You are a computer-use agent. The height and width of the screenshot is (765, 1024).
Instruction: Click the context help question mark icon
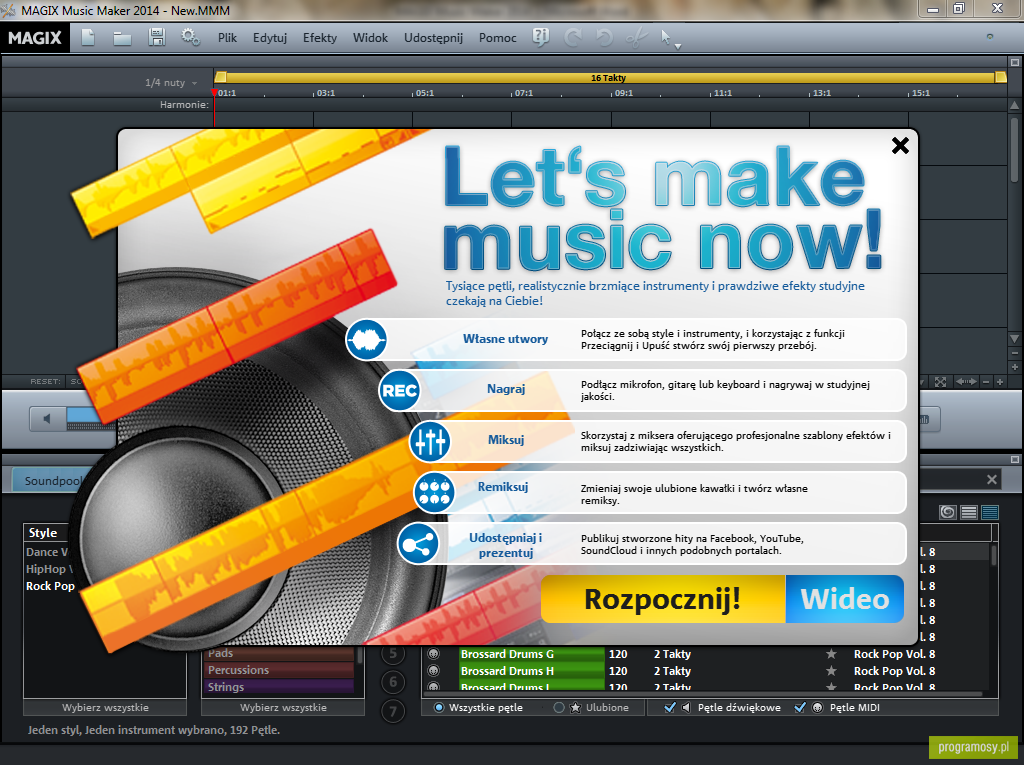pyautogui.click(x=541, y=37)
